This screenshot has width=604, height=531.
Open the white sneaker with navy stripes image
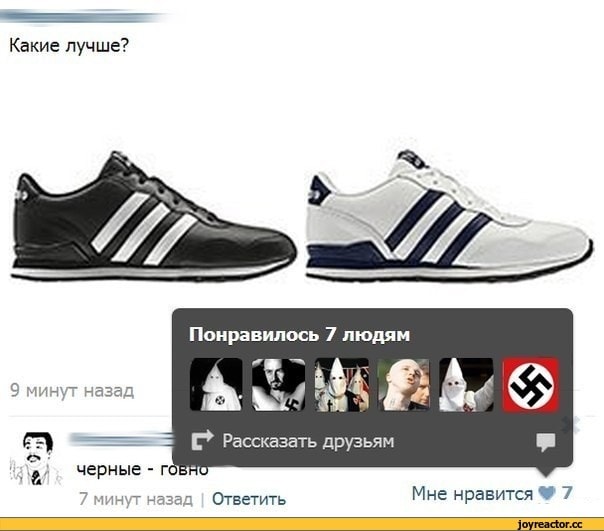coord(450,216)
